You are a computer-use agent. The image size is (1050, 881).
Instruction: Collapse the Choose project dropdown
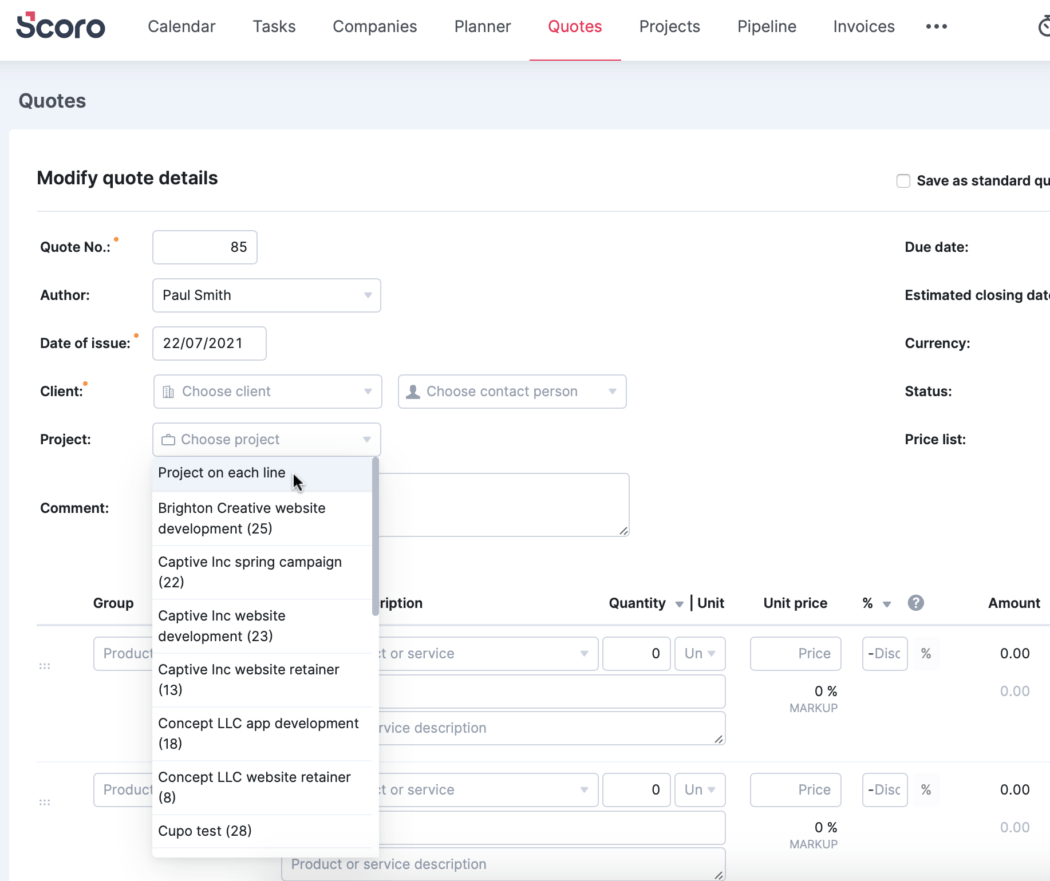click(x=267, y=440)
